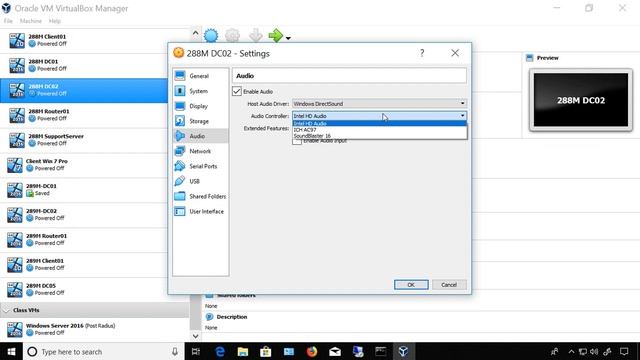Viewport: 640px width, 360px height.
Task: Select Client Win 7 Pro VM
Action: click(84, 165)
